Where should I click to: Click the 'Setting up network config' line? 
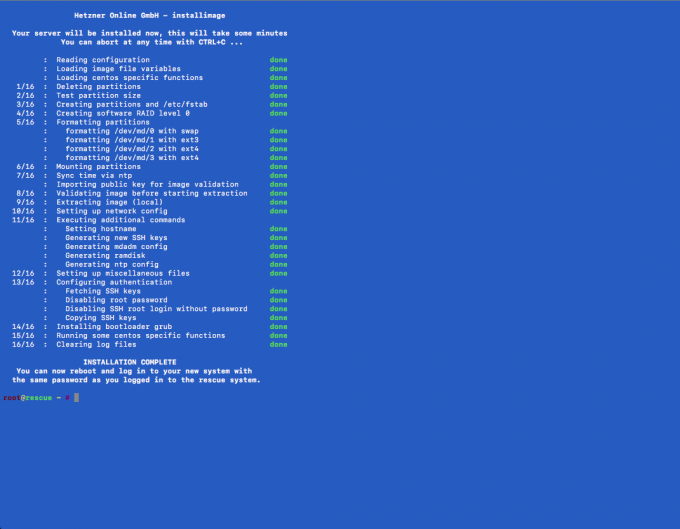pos(112,211)
